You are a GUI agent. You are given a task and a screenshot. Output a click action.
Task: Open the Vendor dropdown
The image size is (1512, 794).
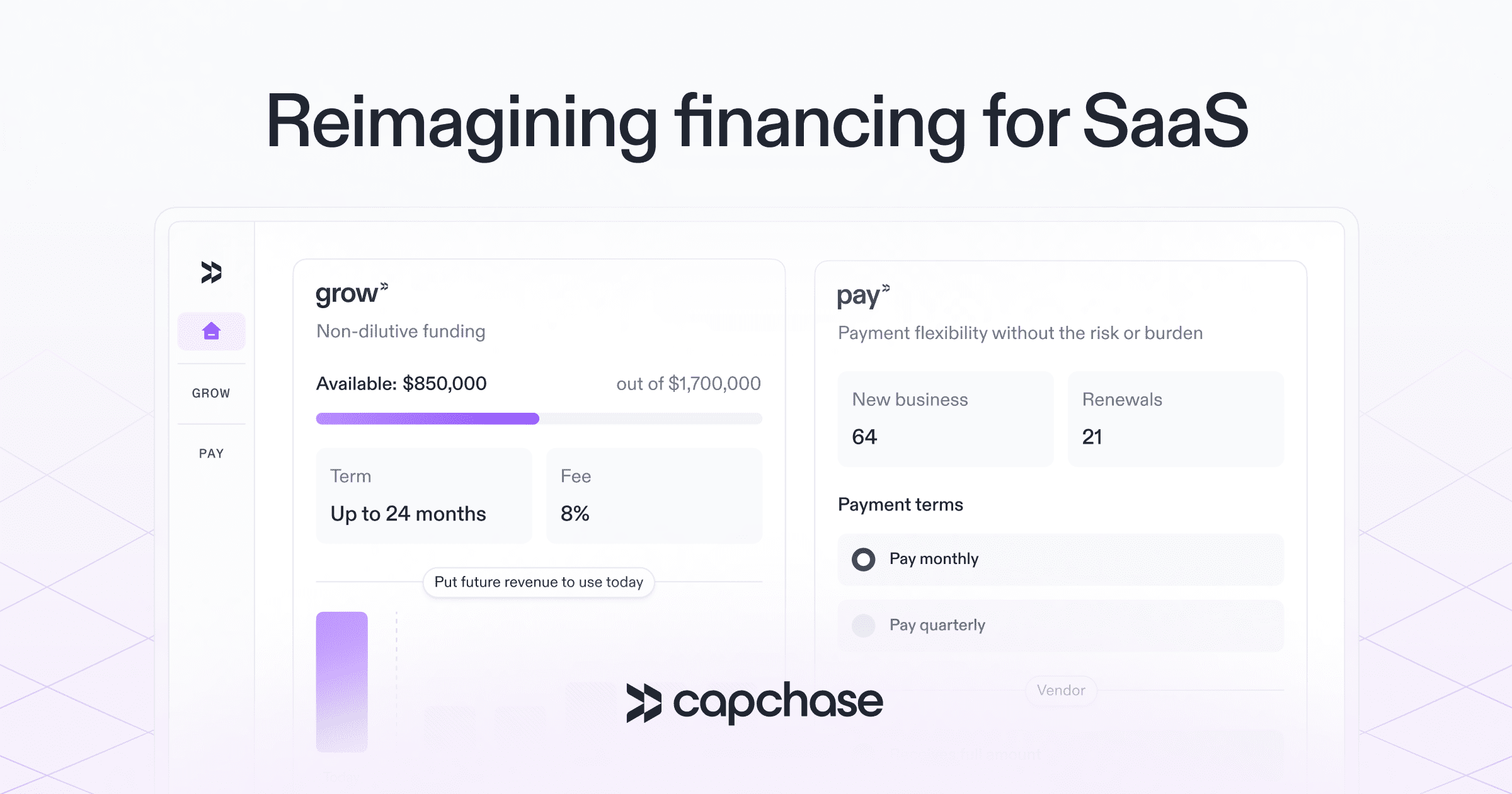[x=1060, y=691]
